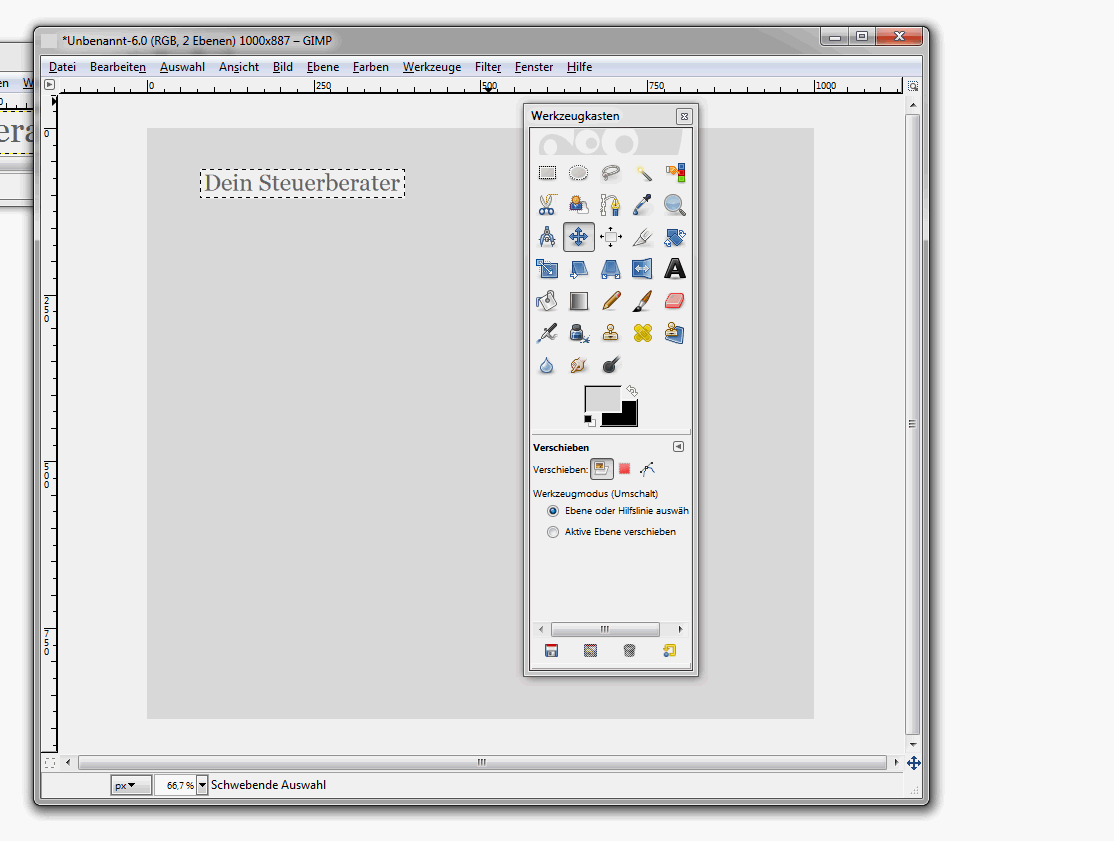The width and height of the screenshot is (1114, 841).
Task: Open the Filter menu
Action: point(488,67)
